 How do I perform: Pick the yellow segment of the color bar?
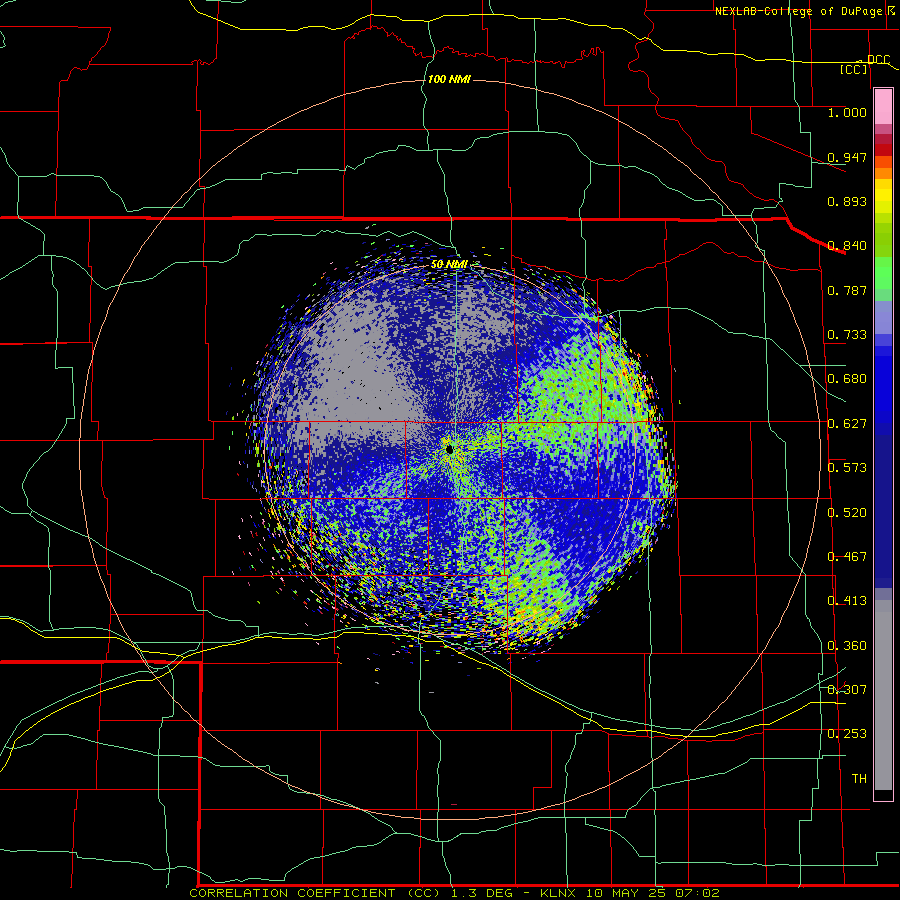(x=883, y=196)
